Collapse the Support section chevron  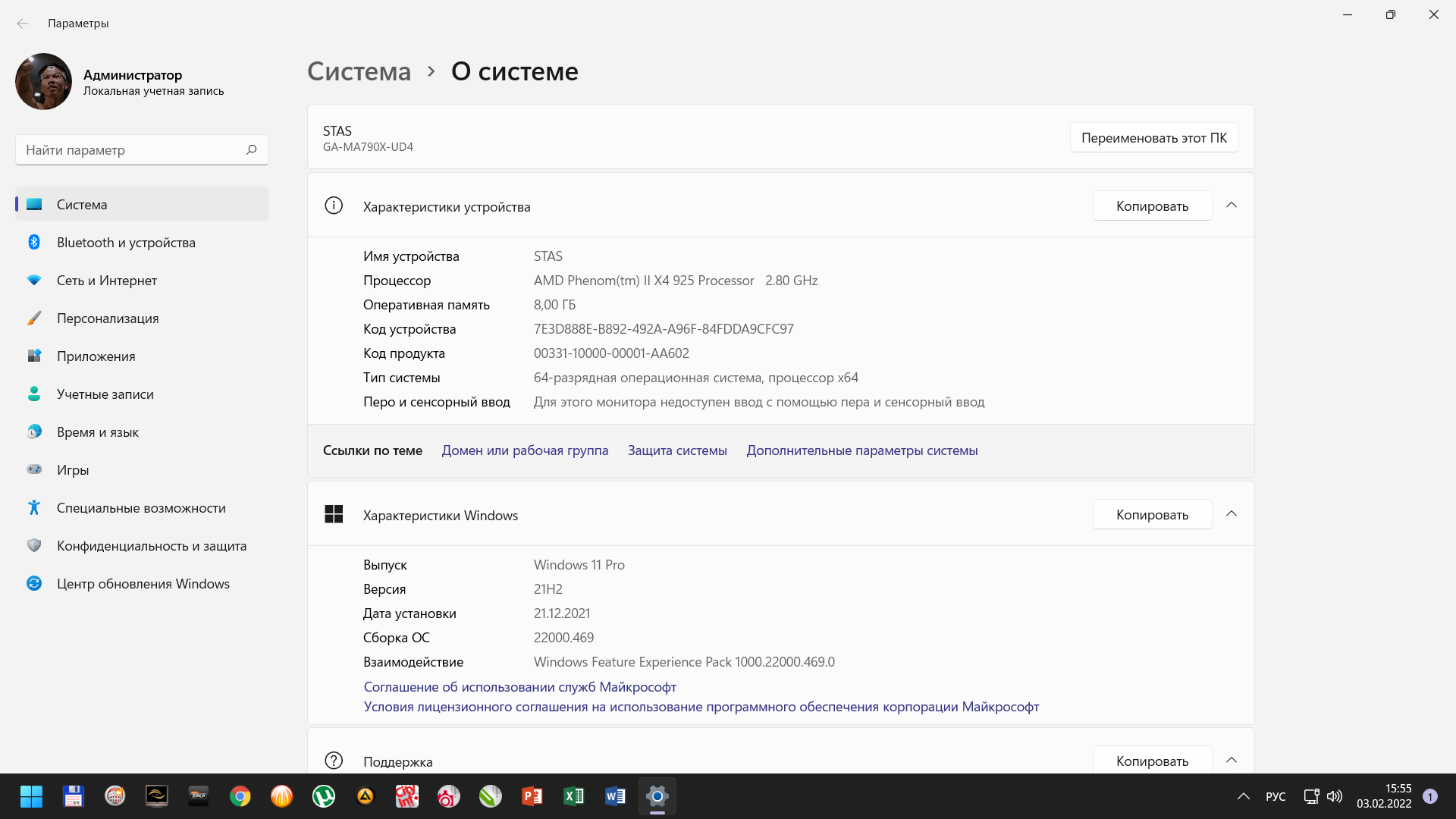(1232, 760)
